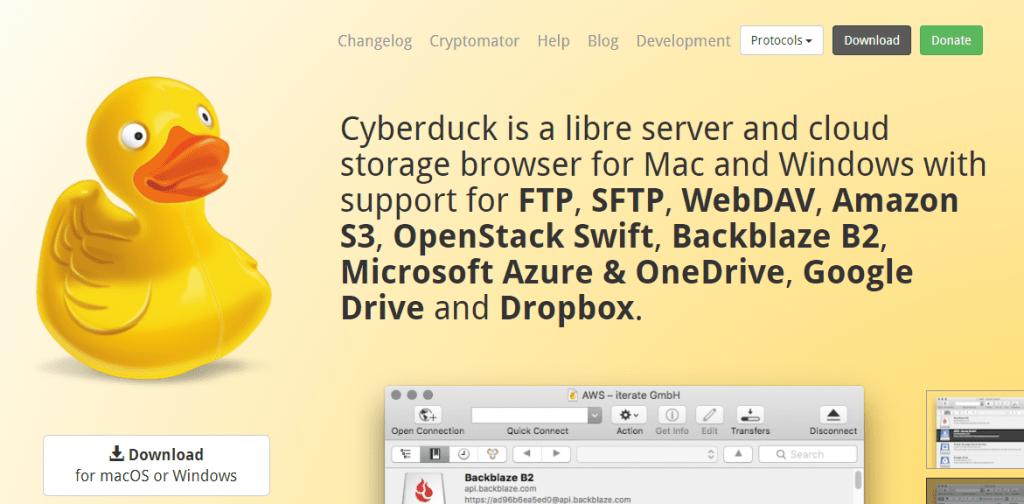
Task: Open the path selector dropdown
Action: pyautogui.click(x=647, y=454)
